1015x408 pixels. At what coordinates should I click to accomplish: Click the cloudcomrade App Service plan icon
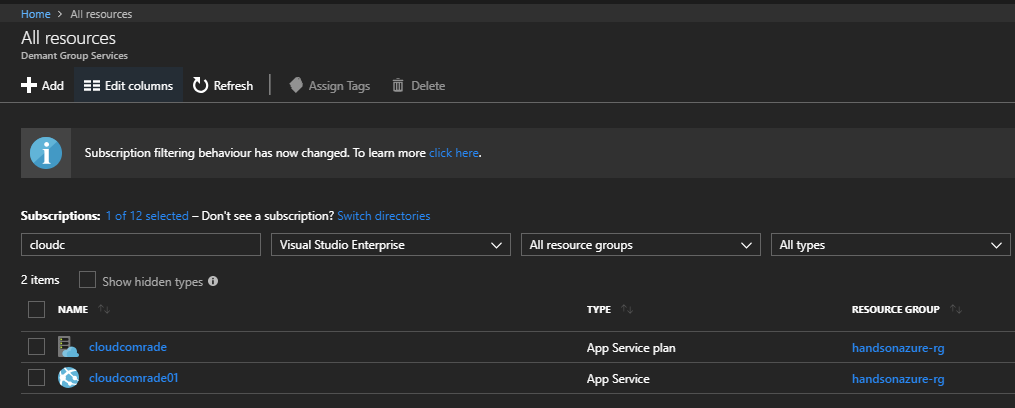tap(68, 347)
